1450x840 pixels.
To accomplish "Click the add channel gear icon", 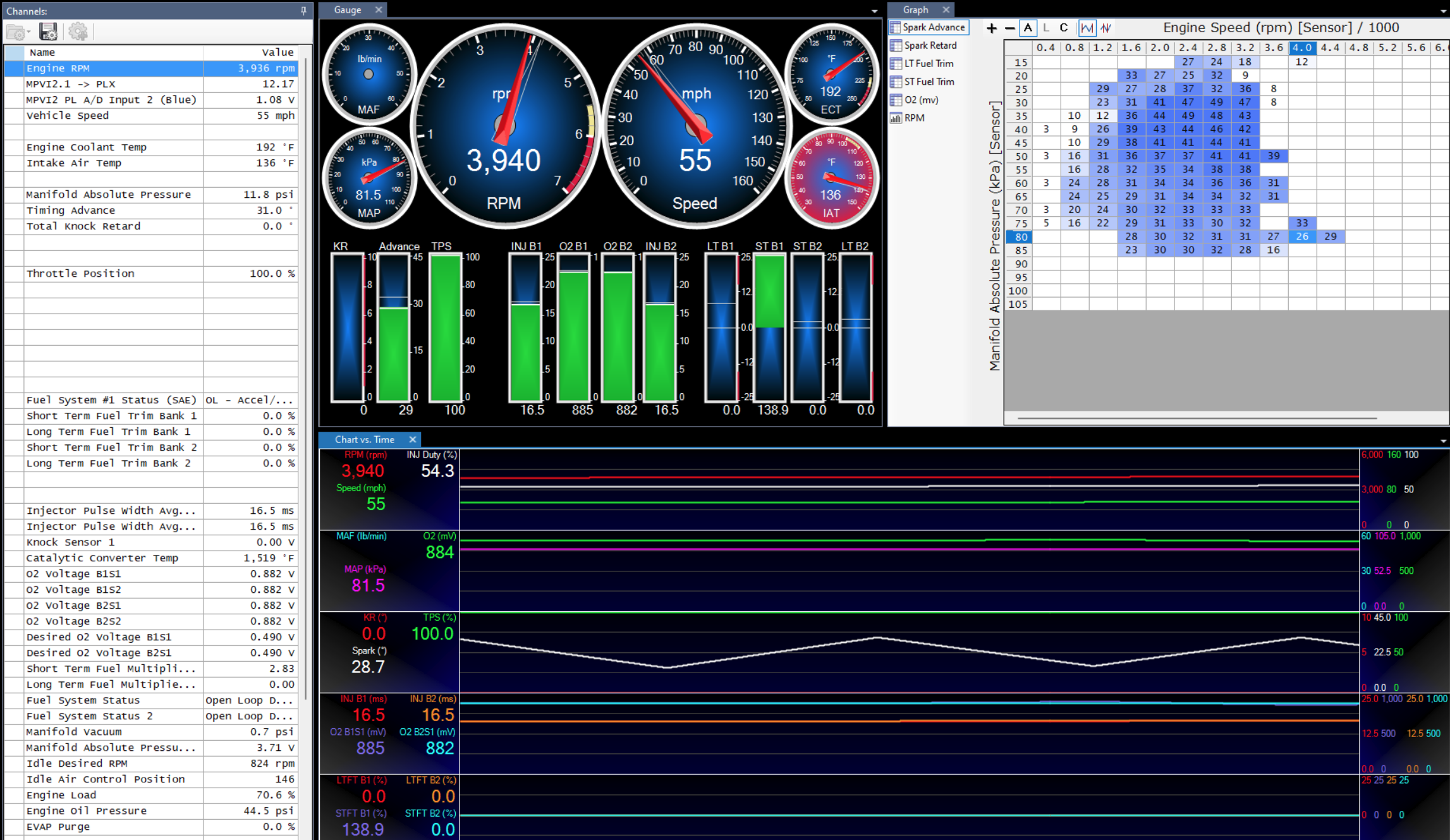I will pos(78,31).
